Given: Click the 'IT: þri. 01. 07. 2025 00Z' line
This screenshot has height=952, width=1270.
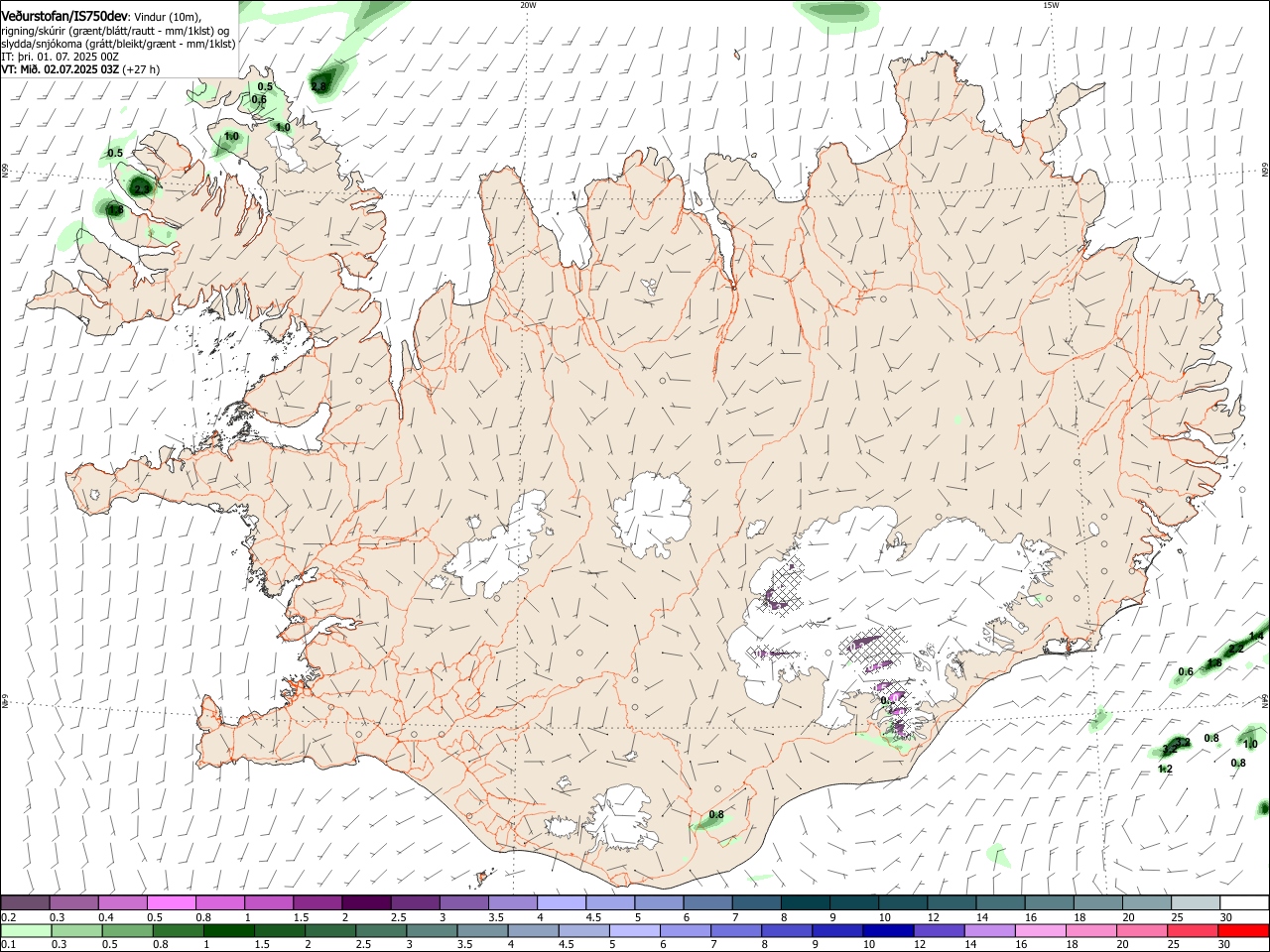Looking at the screenshot, I should (60, 57).
